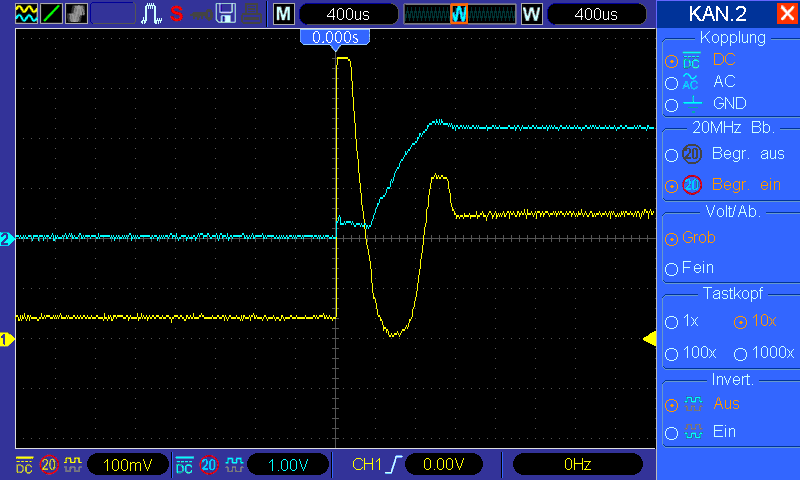Viewport: 800px width, 480px height.
Task: Click the CH1 red 20MHz limit icon
Action: tap(49, 465)
